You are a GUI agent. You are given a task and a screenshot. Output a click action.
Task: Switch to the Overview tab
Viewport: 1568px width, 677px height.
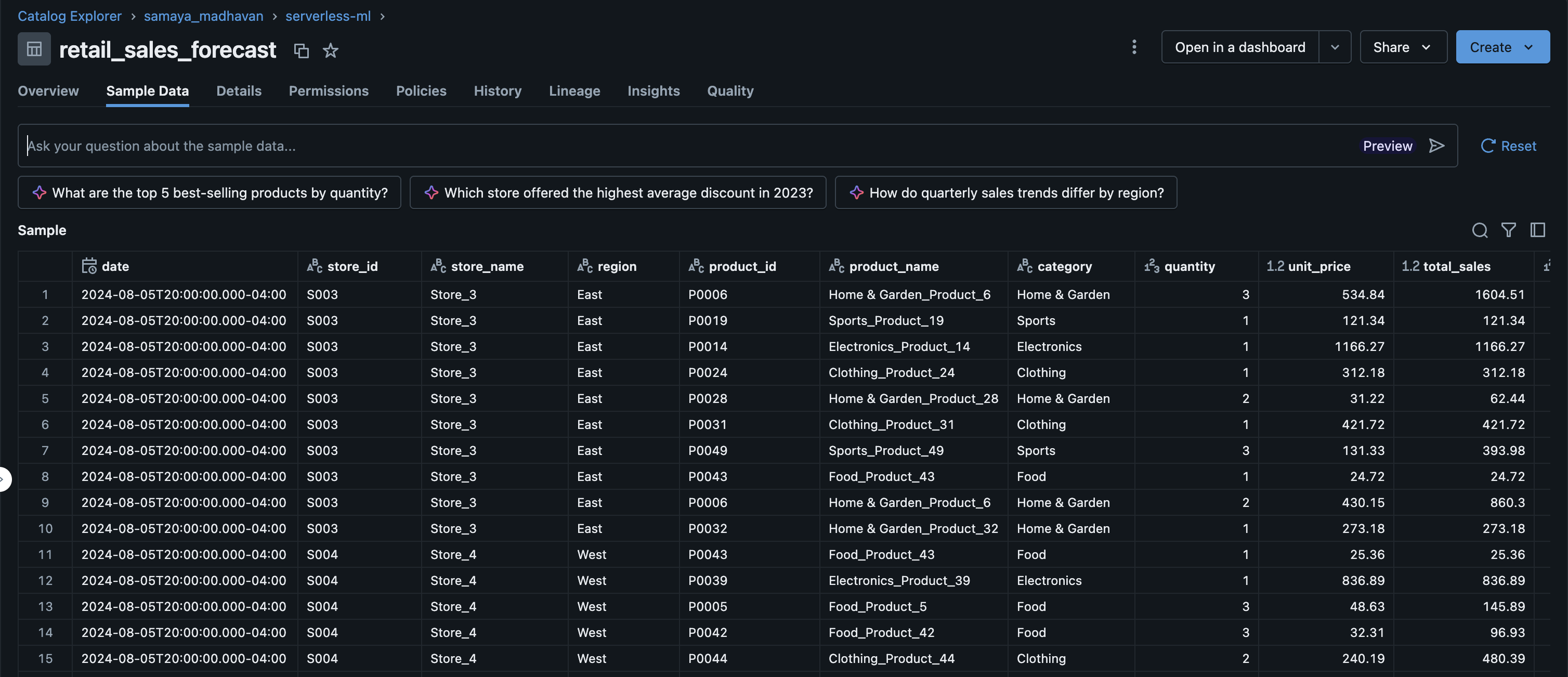click(x=48, y=90)
